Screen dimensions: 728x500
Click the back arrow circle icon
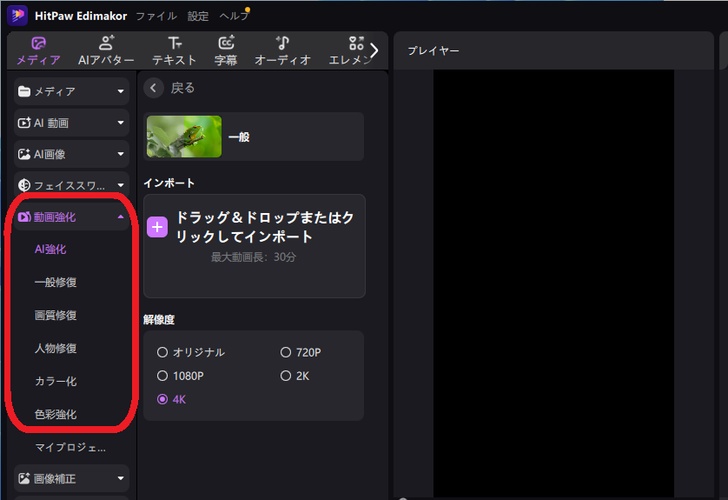tap(153, 88)
